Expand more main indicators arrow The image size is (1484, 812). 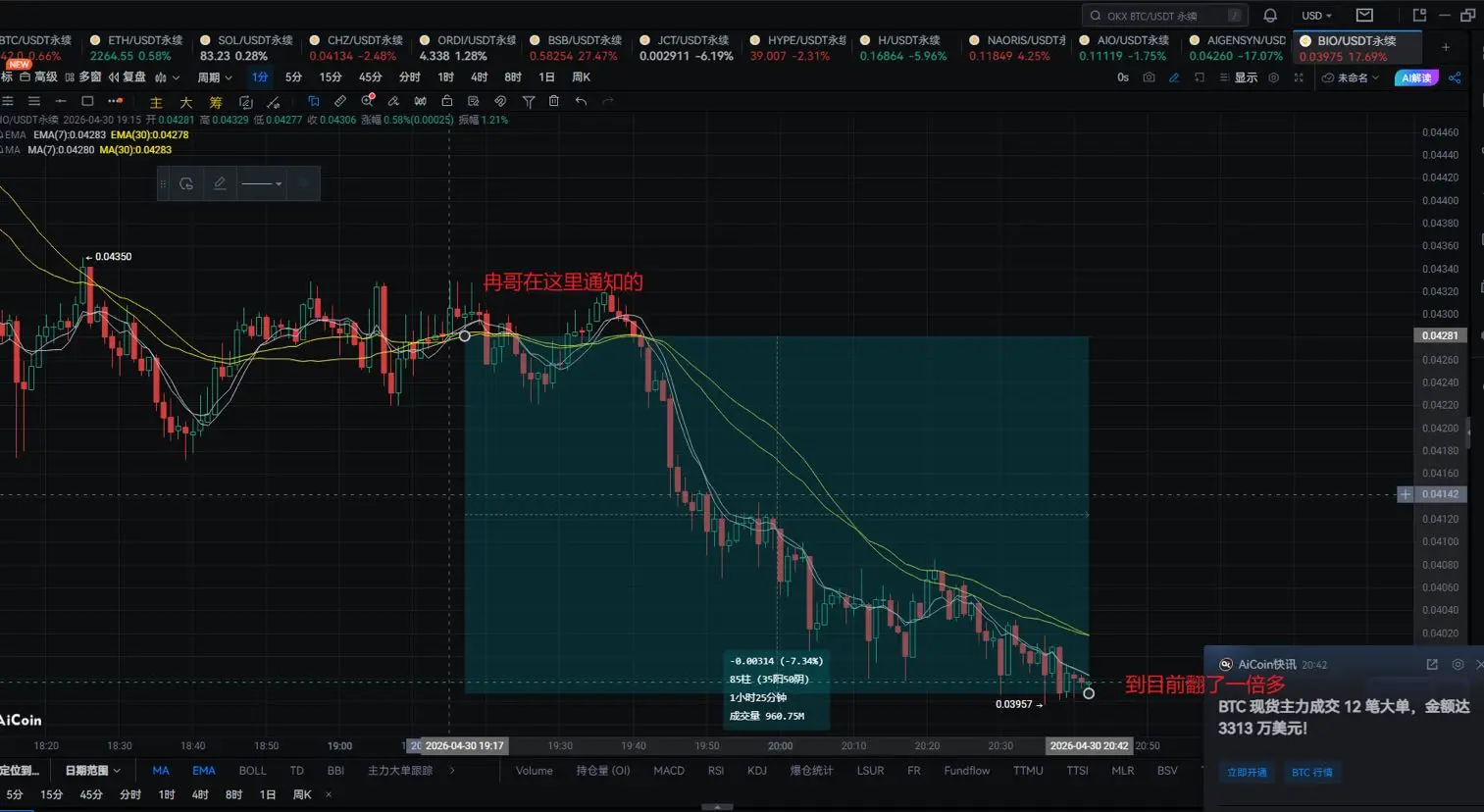coord(452,771)
